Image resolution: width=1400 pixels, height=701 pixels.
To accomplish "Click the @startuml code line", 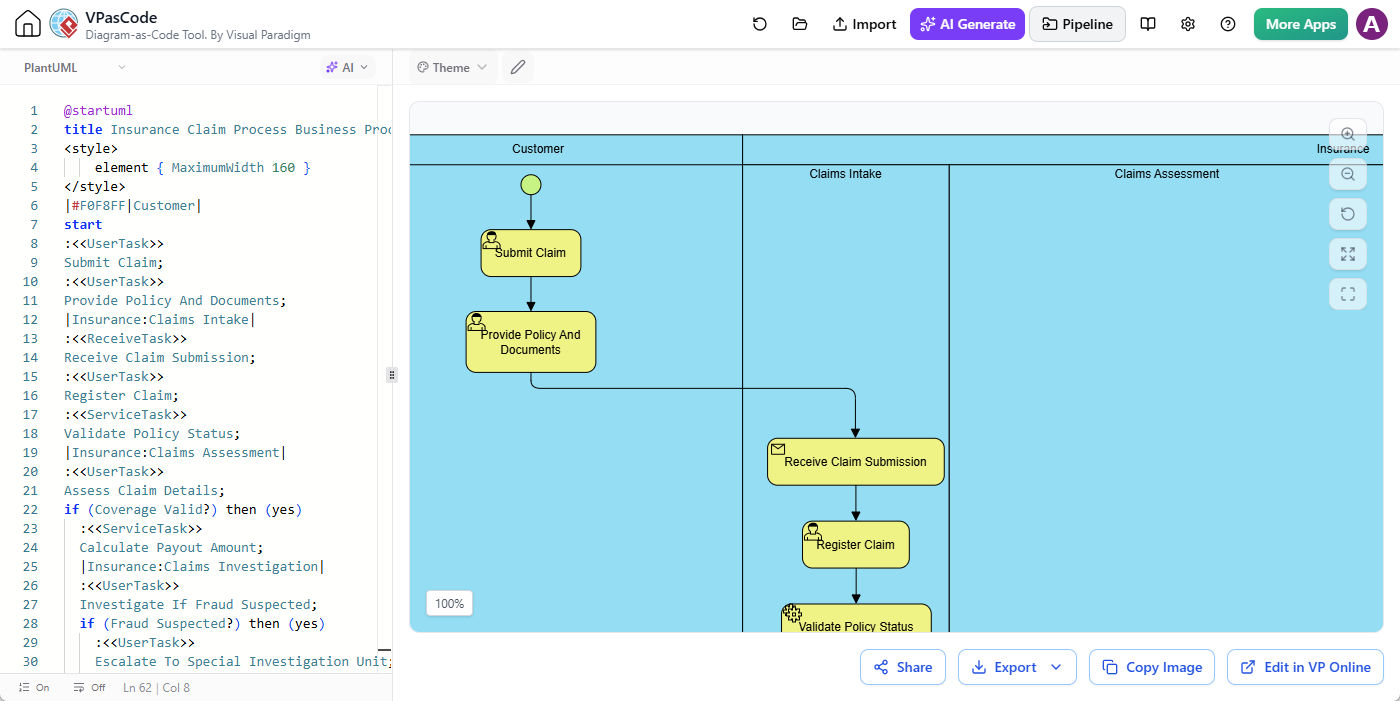I will coord(98,111).
